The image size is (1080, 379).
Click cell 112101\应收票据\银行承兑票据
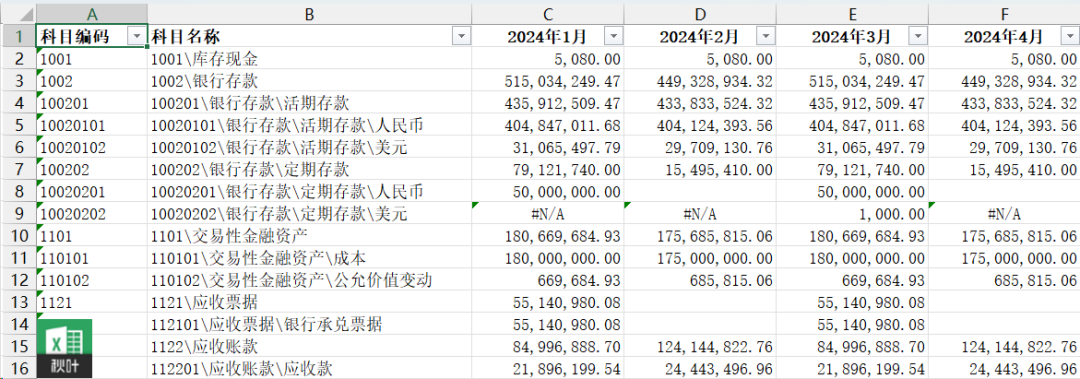pos(309,324)
